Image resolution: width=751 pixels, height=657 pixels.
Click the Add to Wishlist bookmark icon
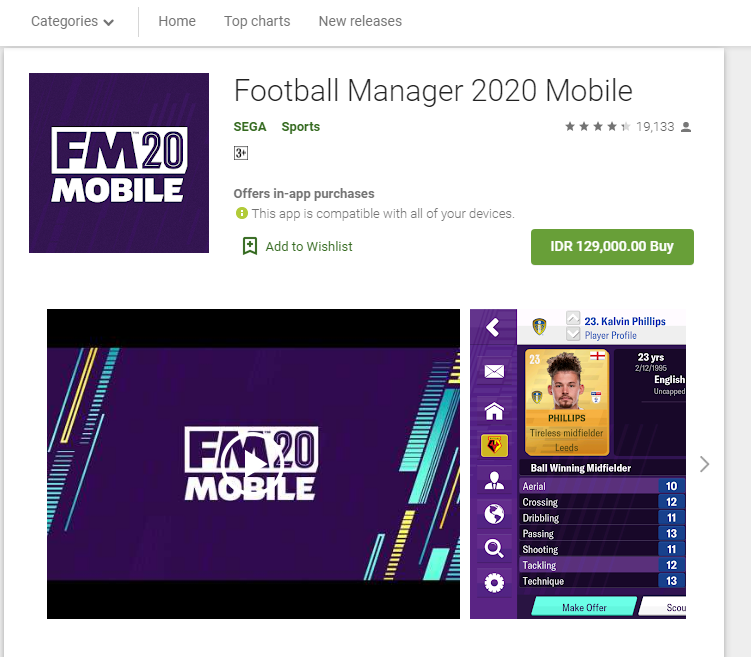pyautogui.click(x=250, y=246)
